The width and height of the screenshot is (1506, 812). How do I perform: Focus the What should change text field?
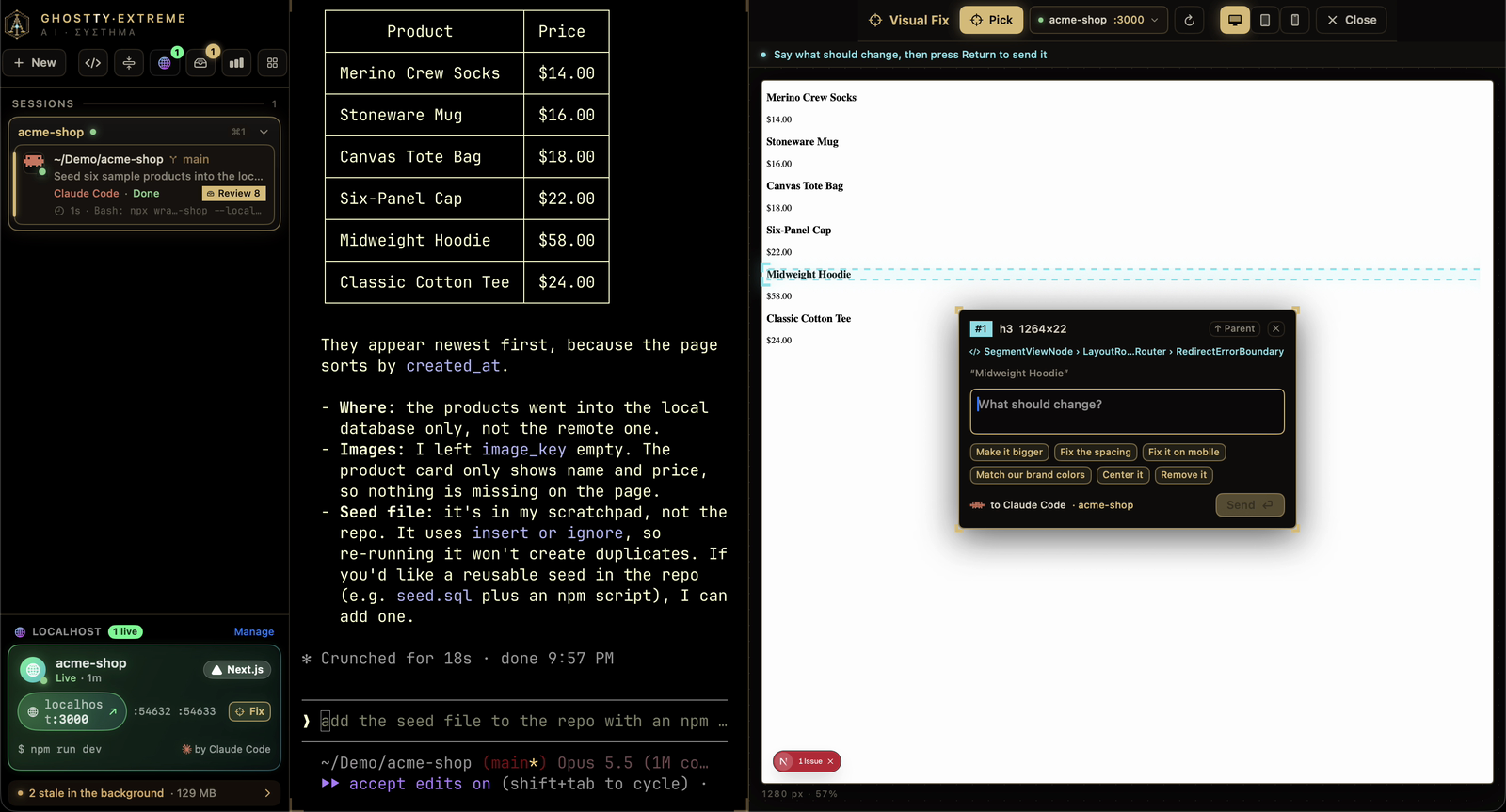[x=1127, y=411]
